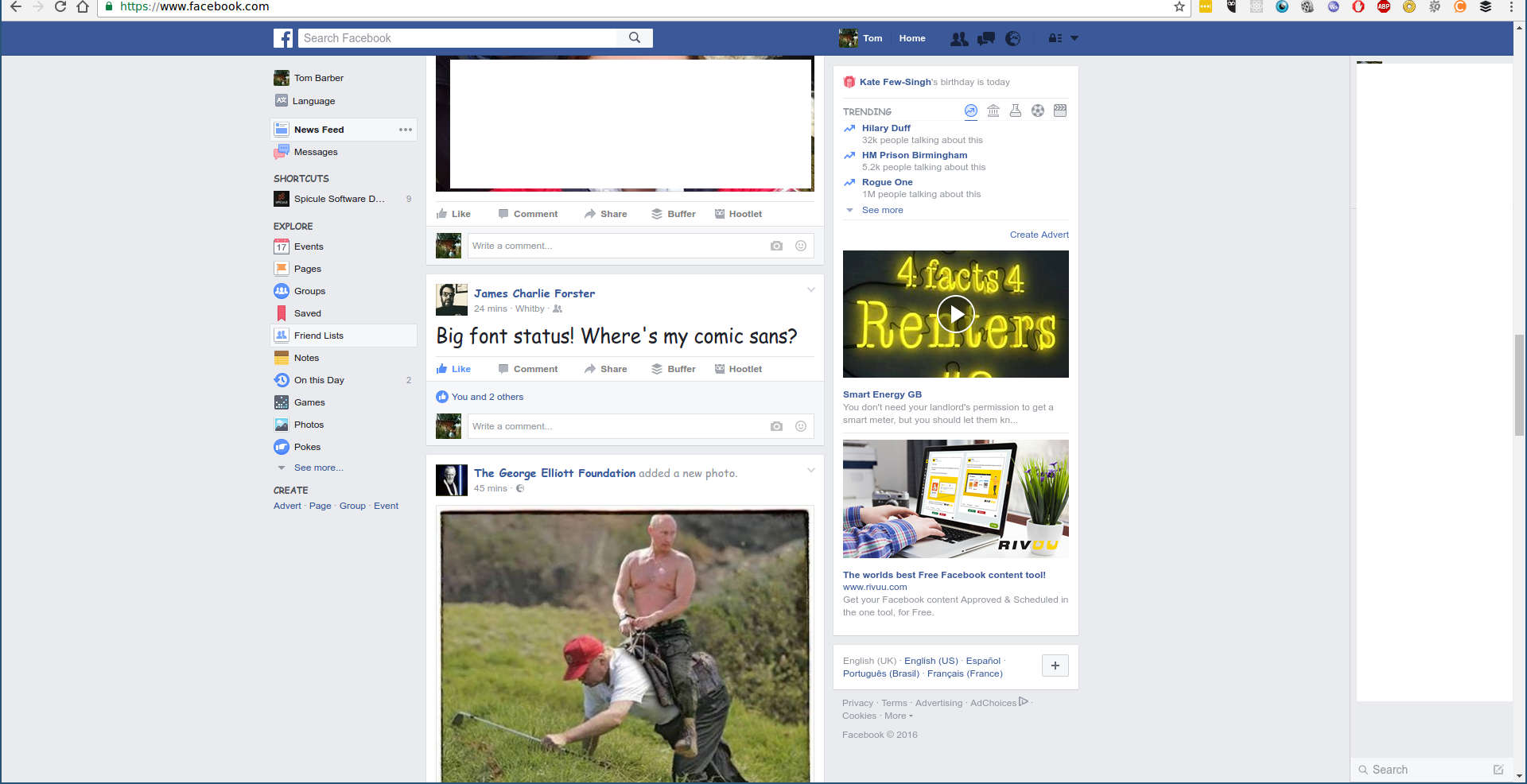Image resolution: width=1527 pixels, height=784 pixels.
Task: Expand the See more trending topics
Action: tap(882, 210)
